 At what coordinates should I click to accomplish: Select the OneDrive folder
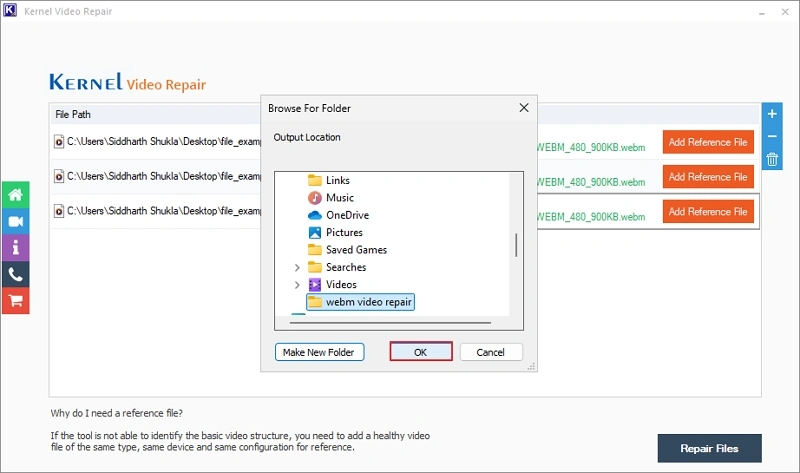point(338,215)
